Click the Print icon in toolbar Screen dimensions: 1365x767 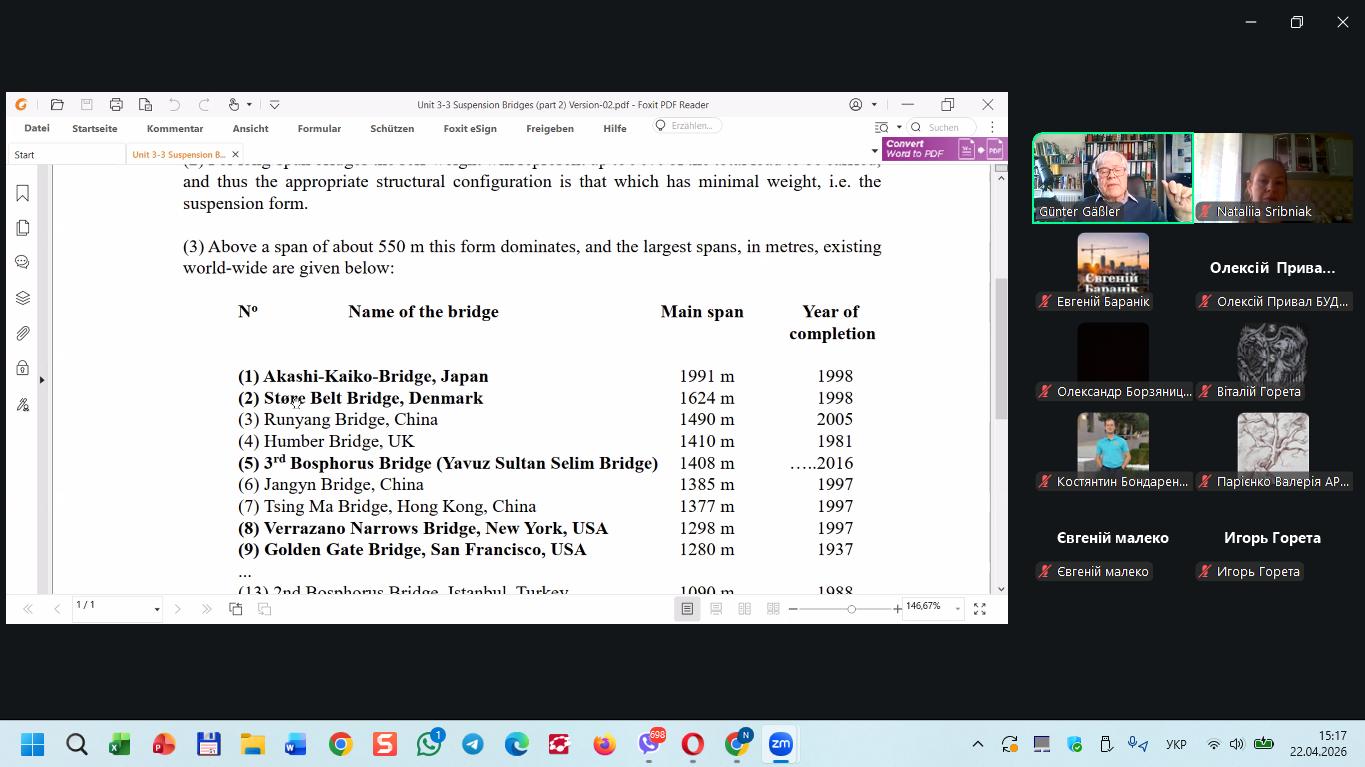pyautogui.click(x=116, y=105)
